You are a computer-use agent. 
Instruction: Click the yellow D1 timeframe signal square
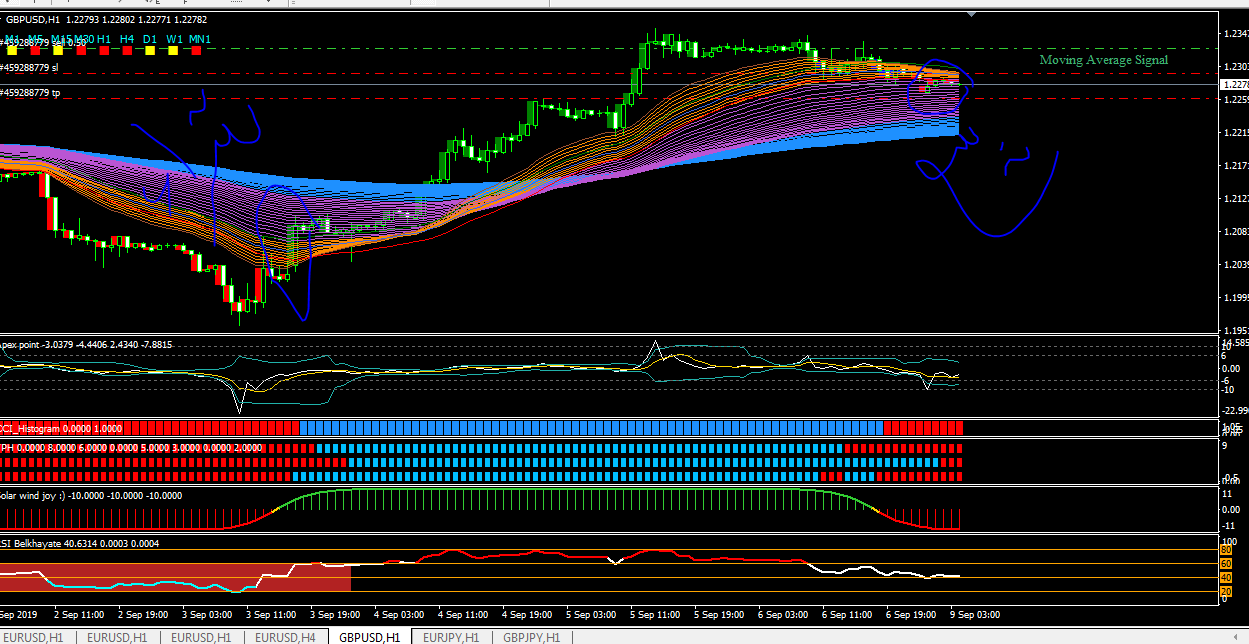150,49
